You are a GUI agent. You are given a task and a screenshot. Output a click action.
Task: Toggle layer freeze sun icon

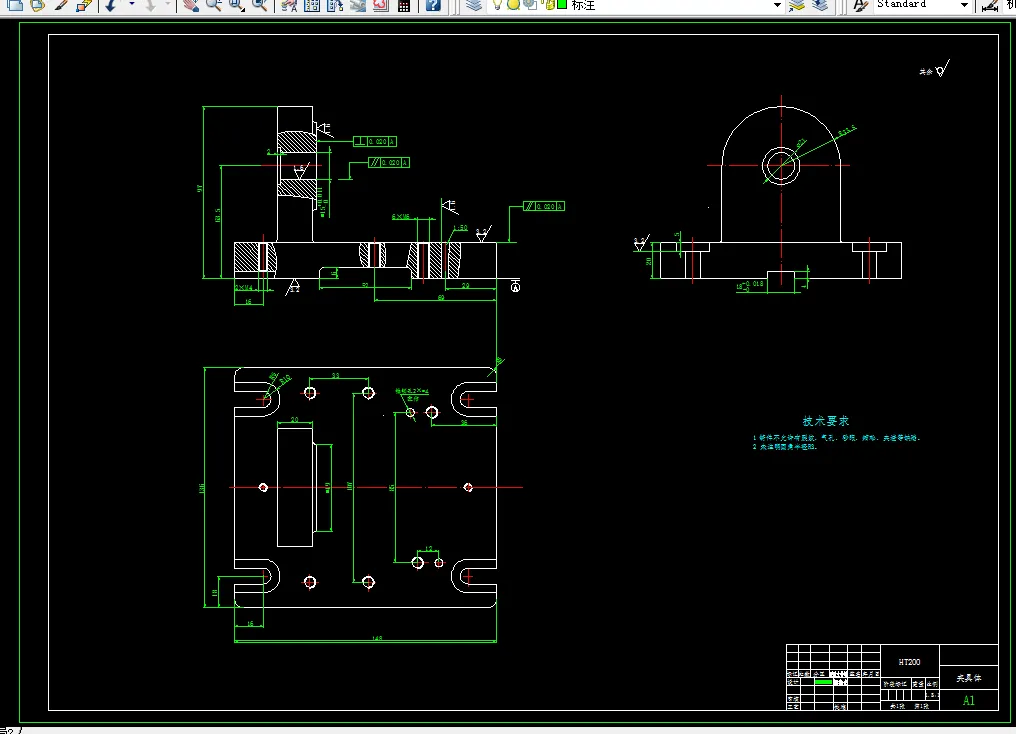click(x=513, y=5)
